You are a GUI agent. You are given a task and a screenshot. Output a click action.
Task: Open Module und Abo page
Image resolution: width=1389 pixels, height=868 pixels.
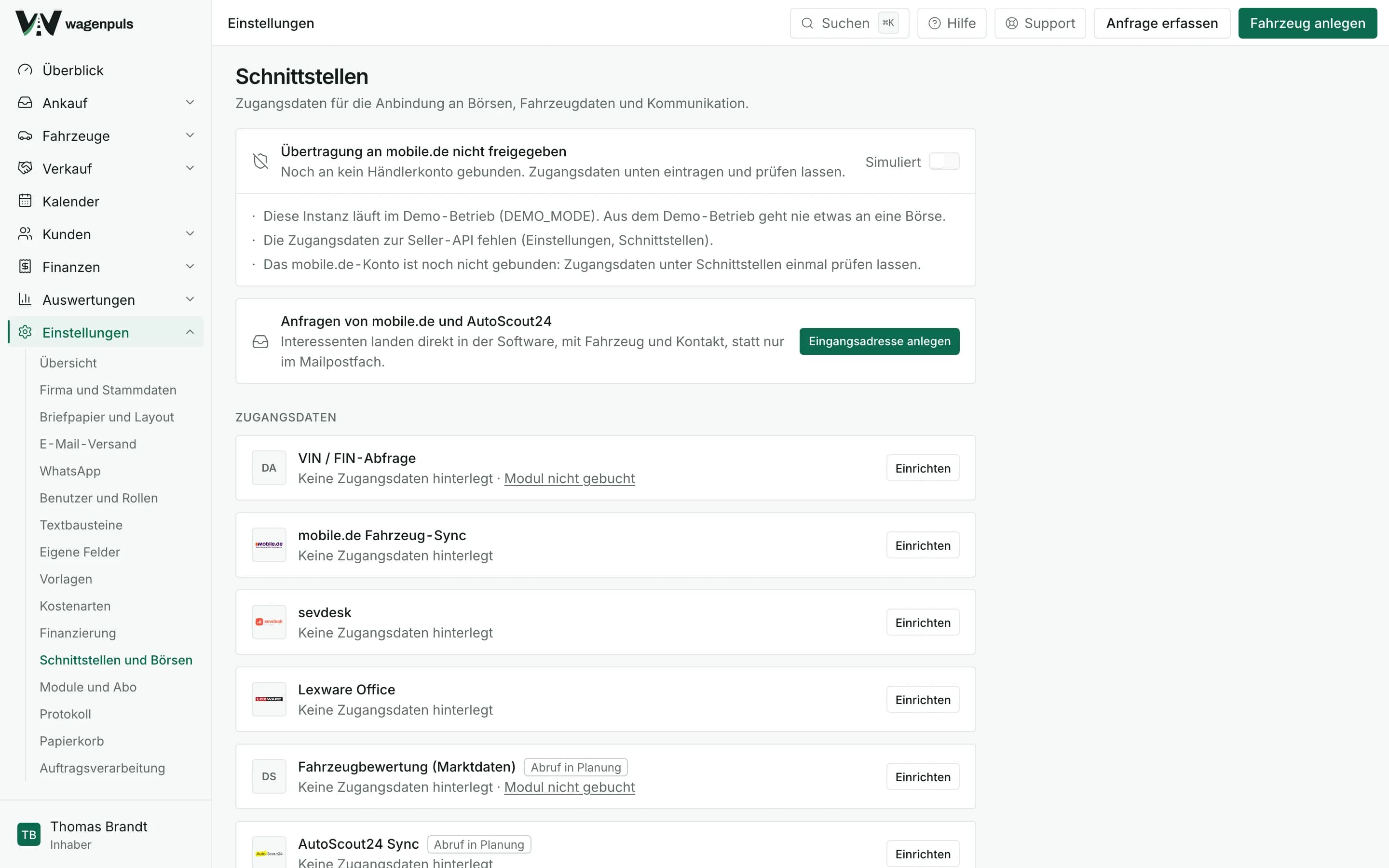(88, 687)
